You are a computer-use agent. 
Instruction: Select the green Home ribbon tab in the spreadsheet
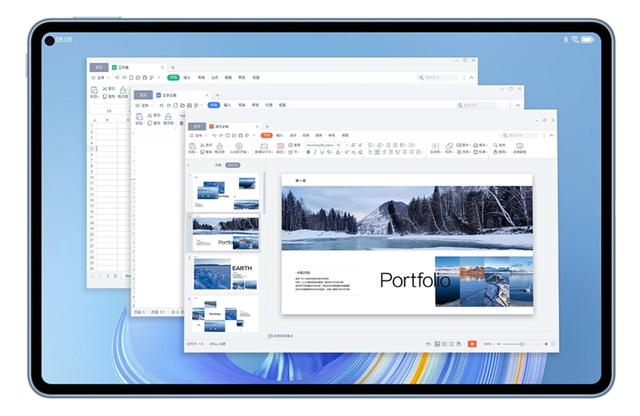(x=173, y=77)
